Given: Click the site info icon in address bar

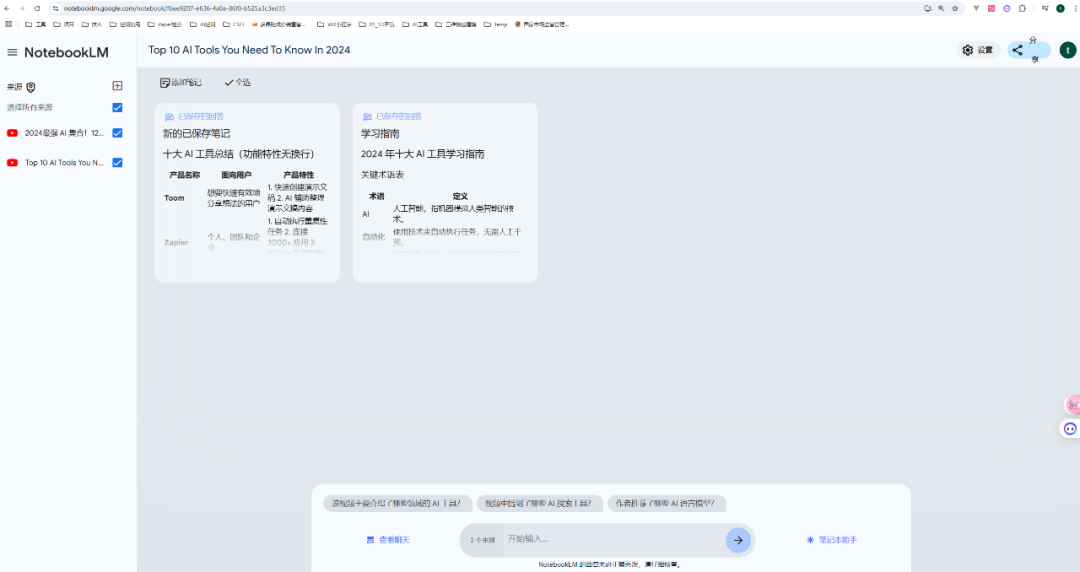Looking at the screenshot, I should pyautogui.click(x=55, y=8).
